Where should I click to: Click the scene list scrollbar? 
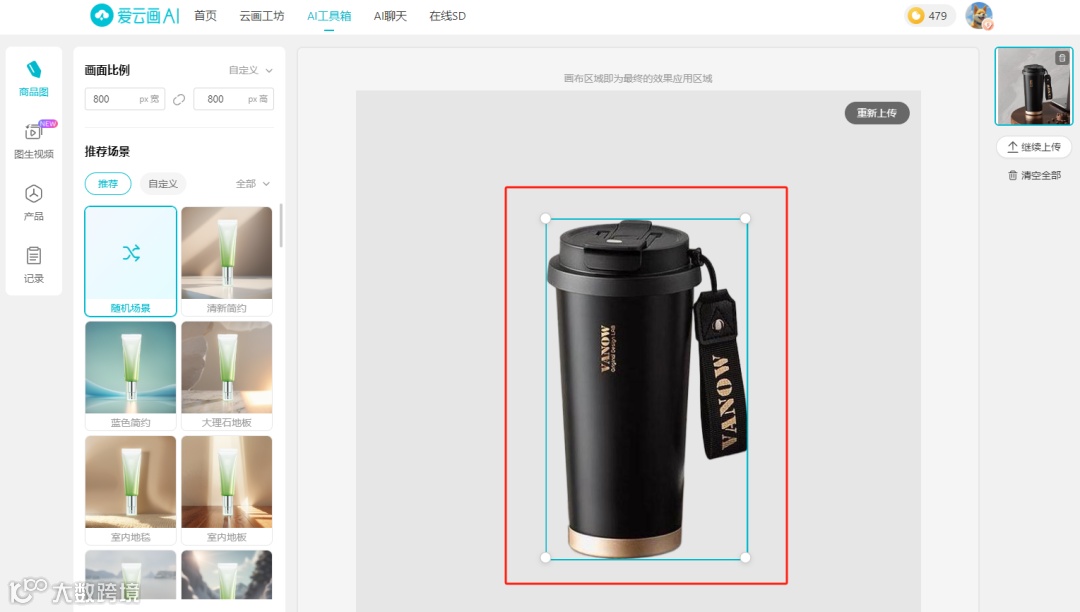pos(281,225)
